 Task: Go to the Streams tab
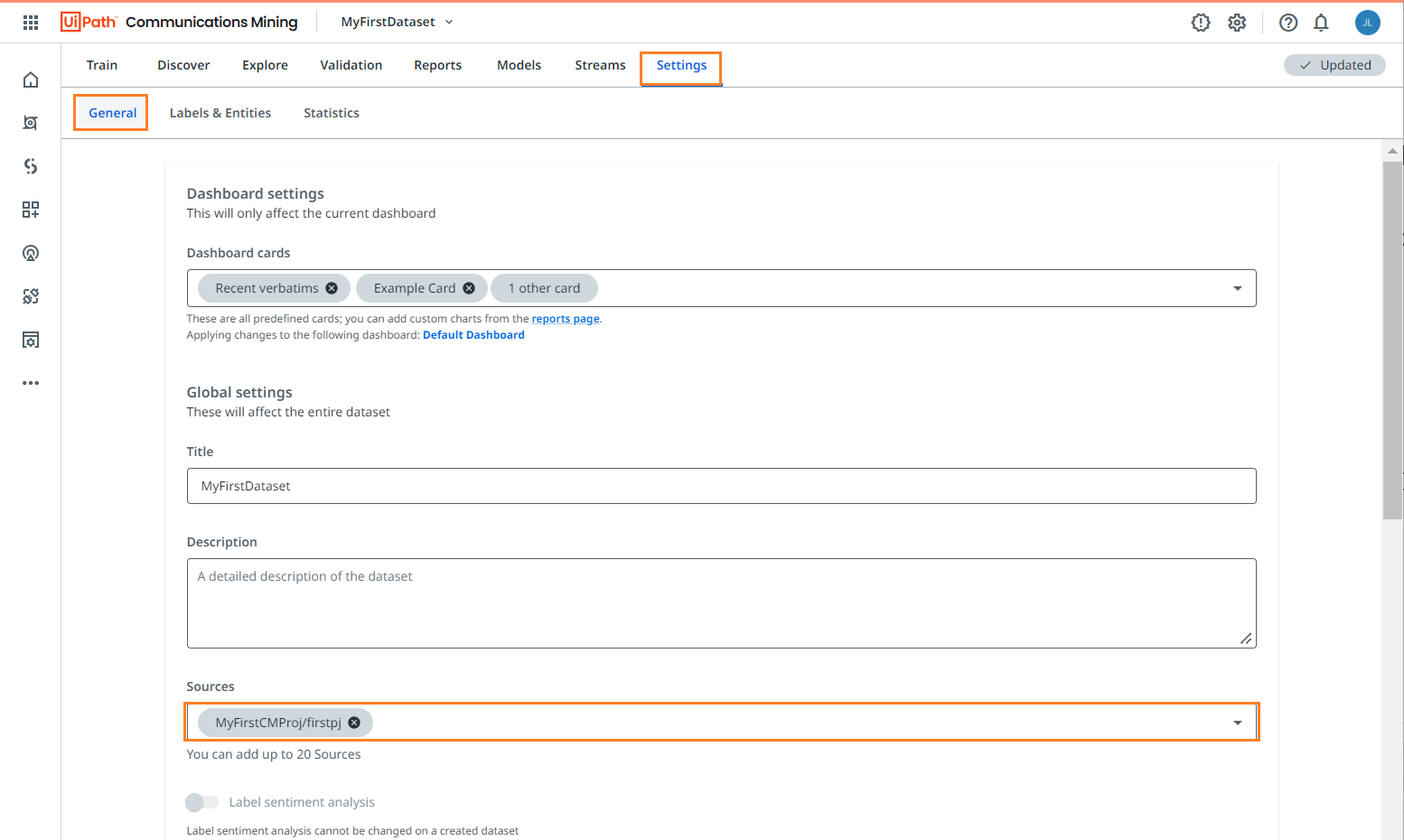click(x=601, y=65)
